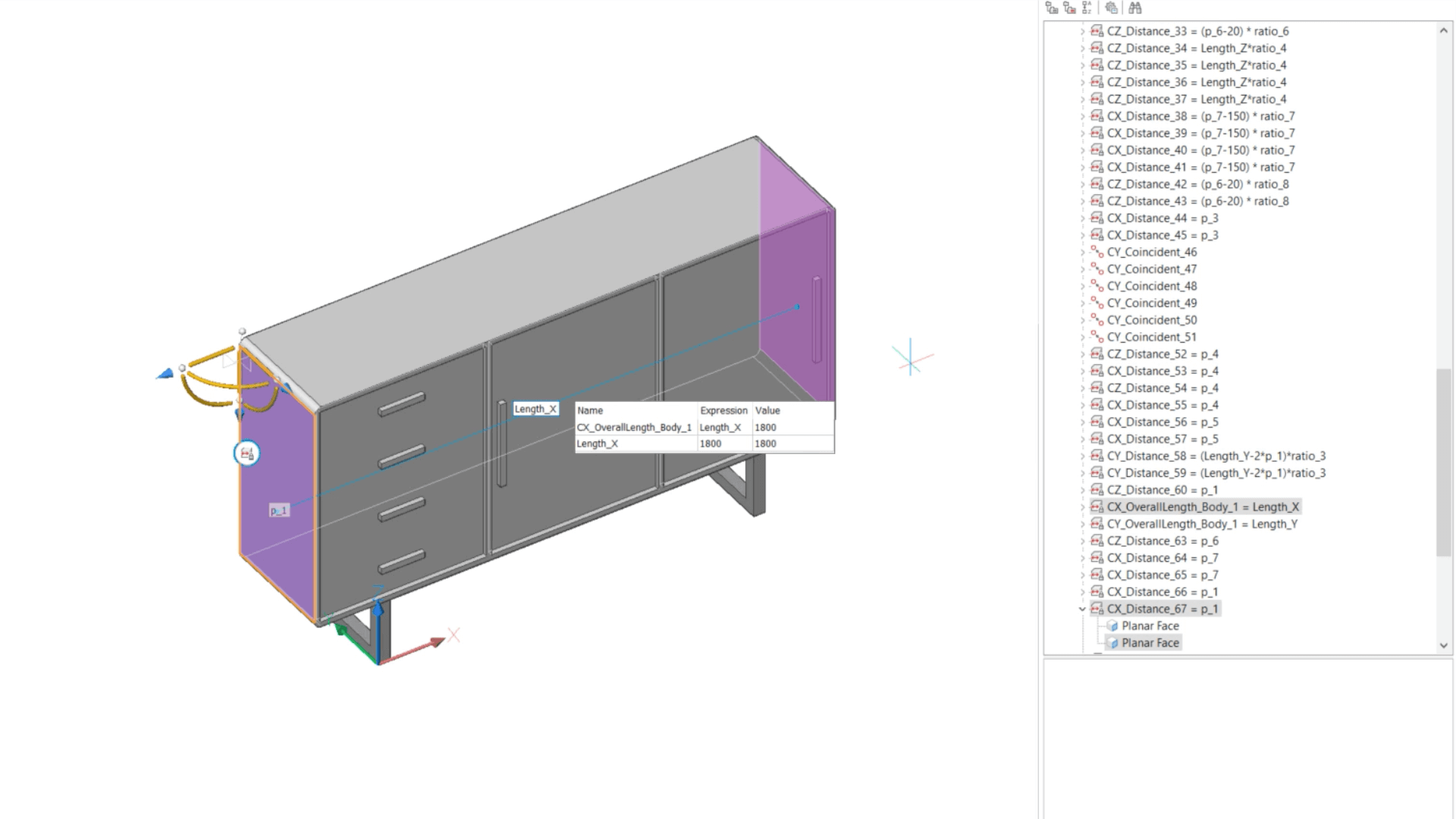Click the icon beside CZ_Distance_63
Viewport: 1456px width, 819px height.
coord(1097,541)
